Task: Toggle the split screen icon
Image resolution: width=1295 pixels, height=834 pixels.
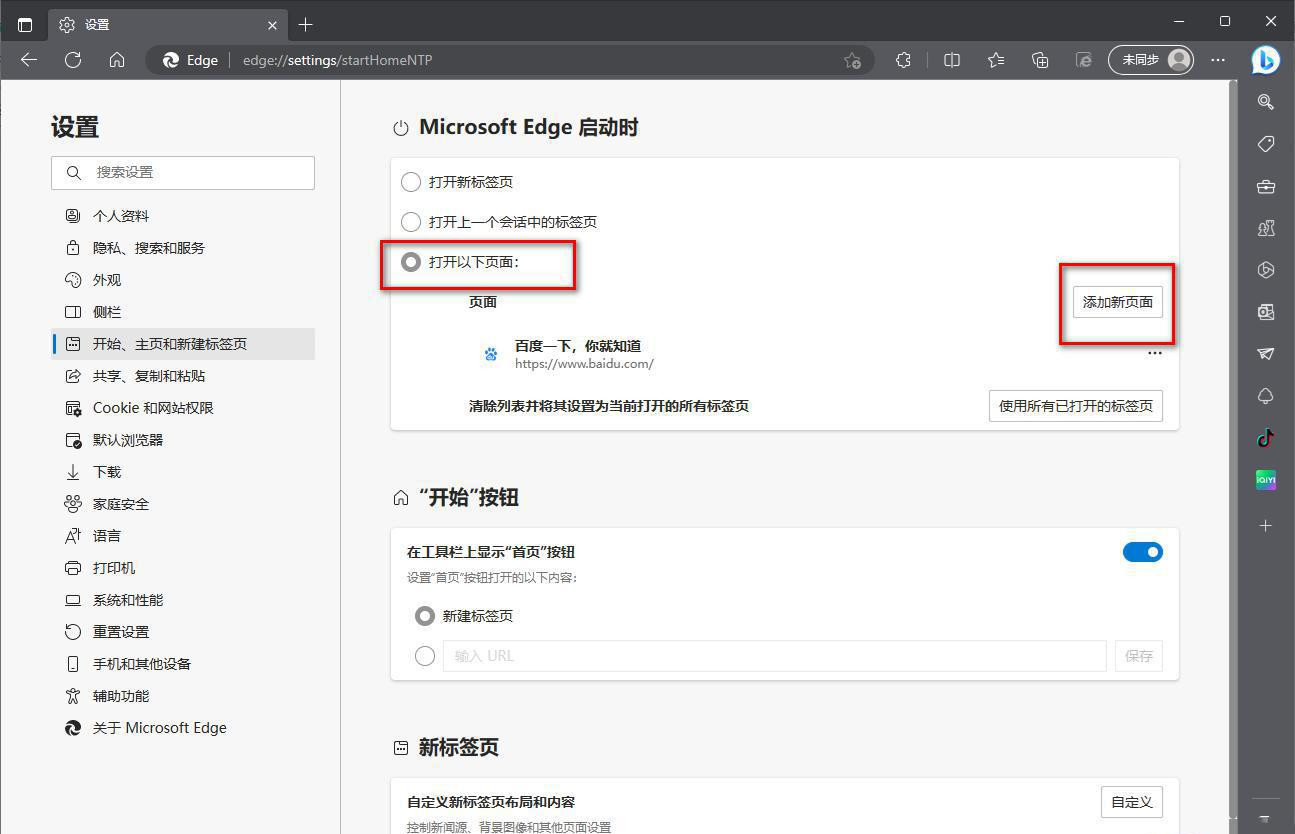Action: click(952, 60)
